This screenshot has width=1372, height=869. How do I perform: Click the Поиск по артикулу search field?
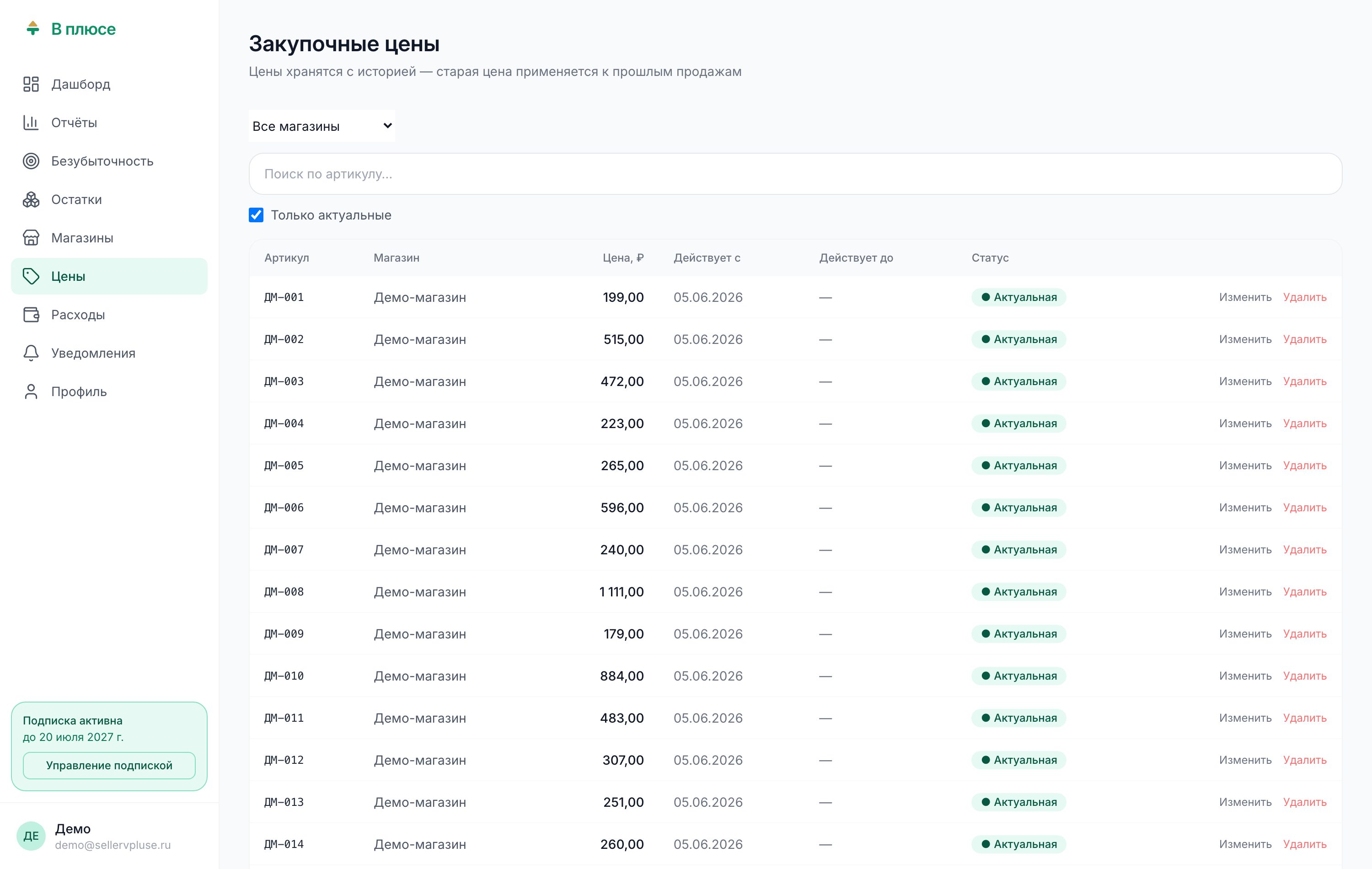[x=795, y=174]
